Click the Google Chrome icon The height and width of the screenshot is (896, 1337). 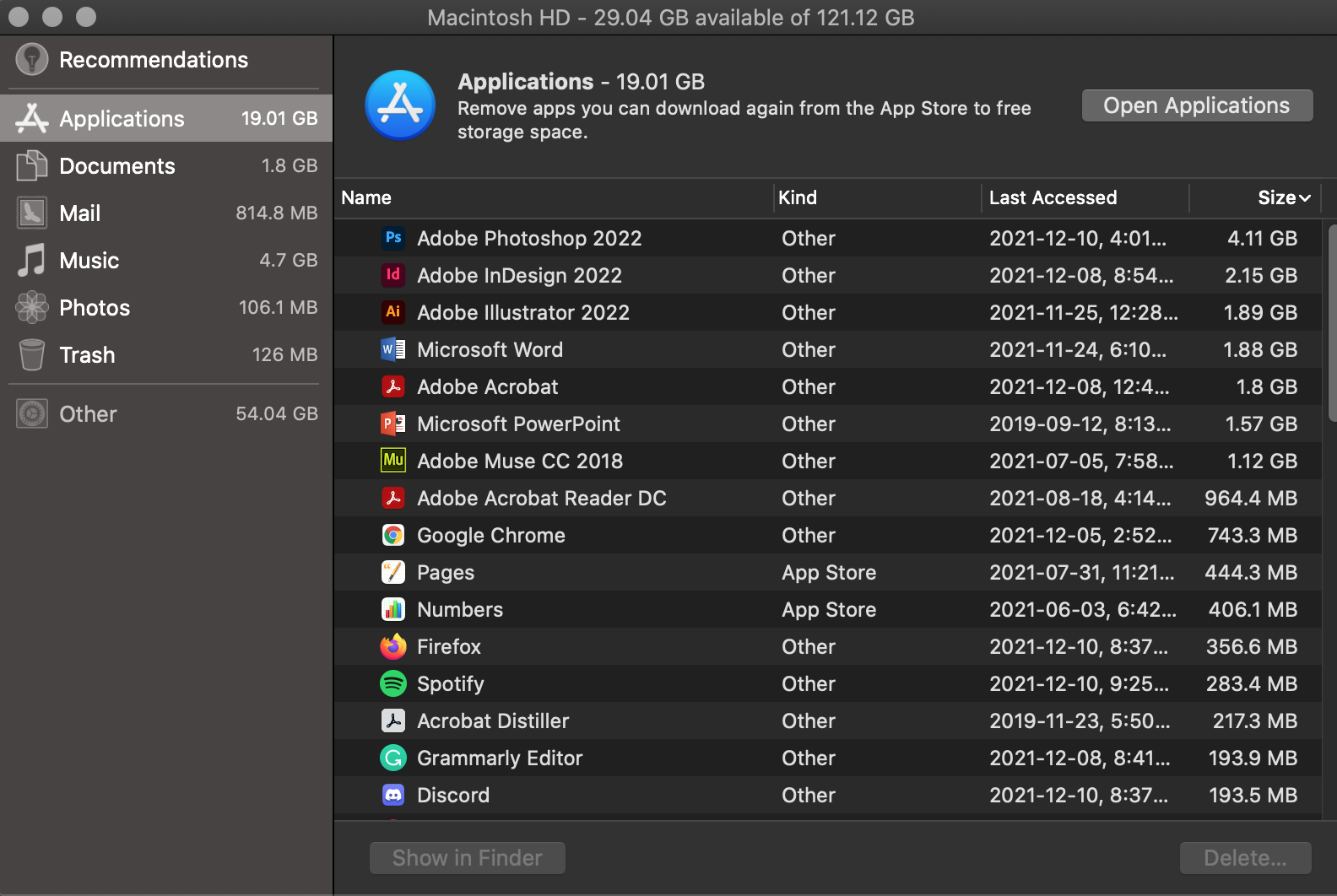393,535
